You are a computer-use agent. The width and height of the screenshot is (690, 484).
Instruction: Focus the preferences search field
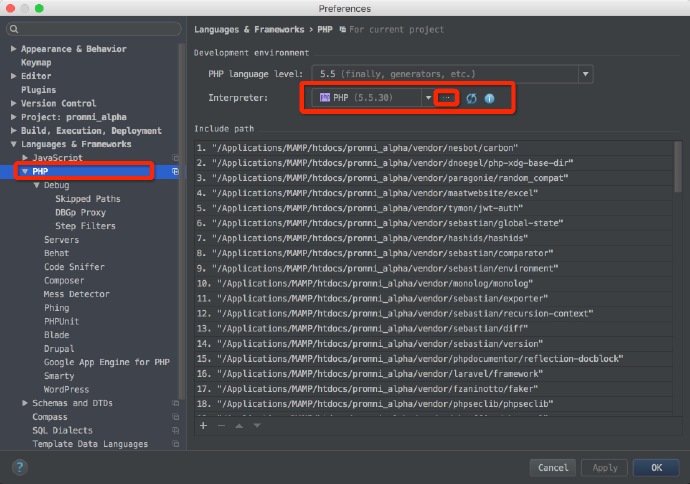coord(94,29)
